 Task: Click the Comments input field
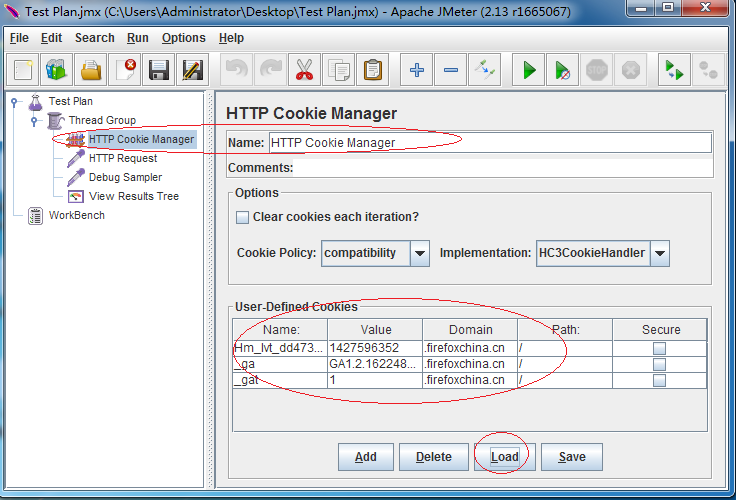pyautogui.click(x=503, y=168)
